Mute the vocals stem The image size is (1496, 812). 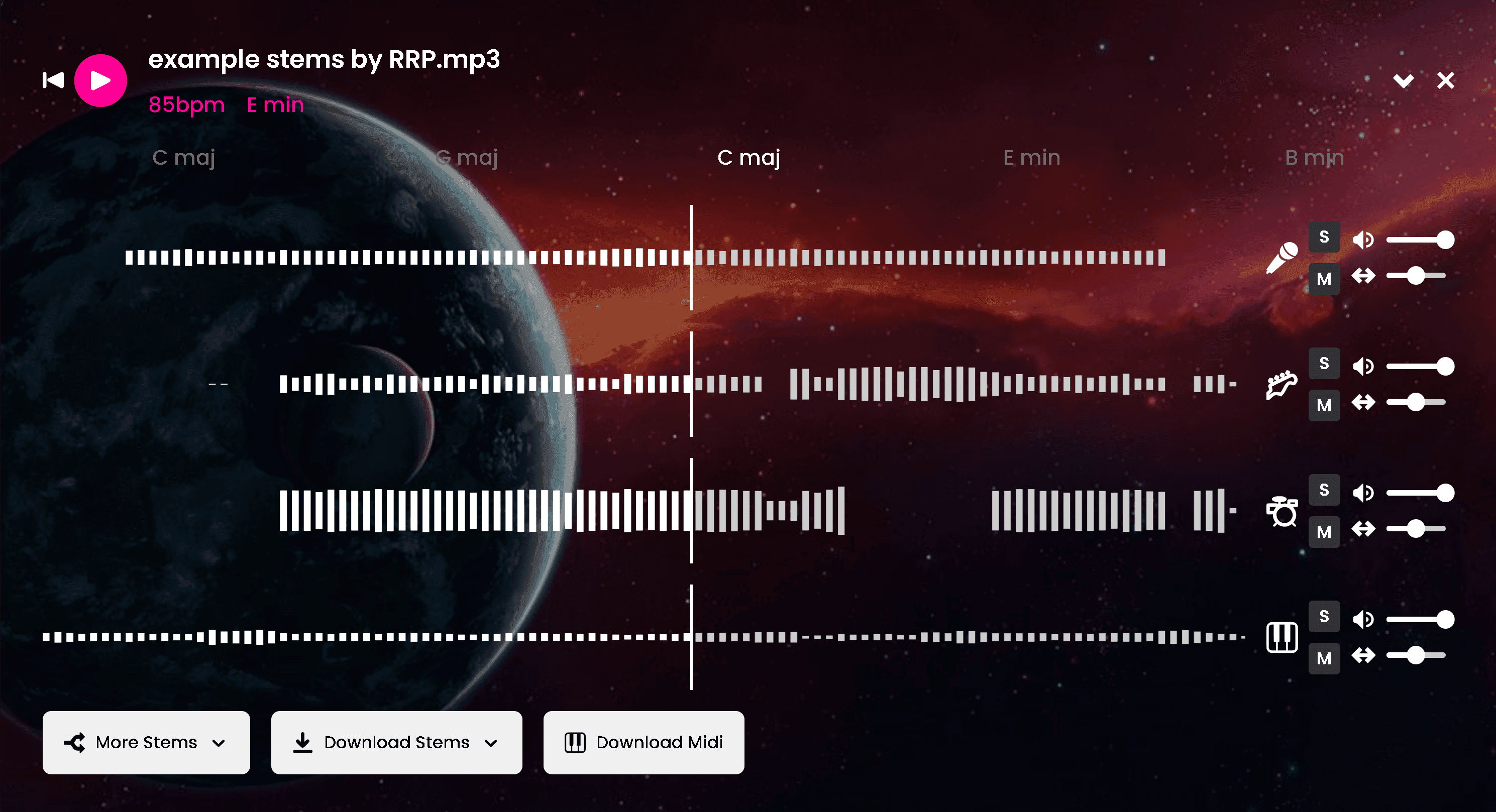tap(1324, 279)
